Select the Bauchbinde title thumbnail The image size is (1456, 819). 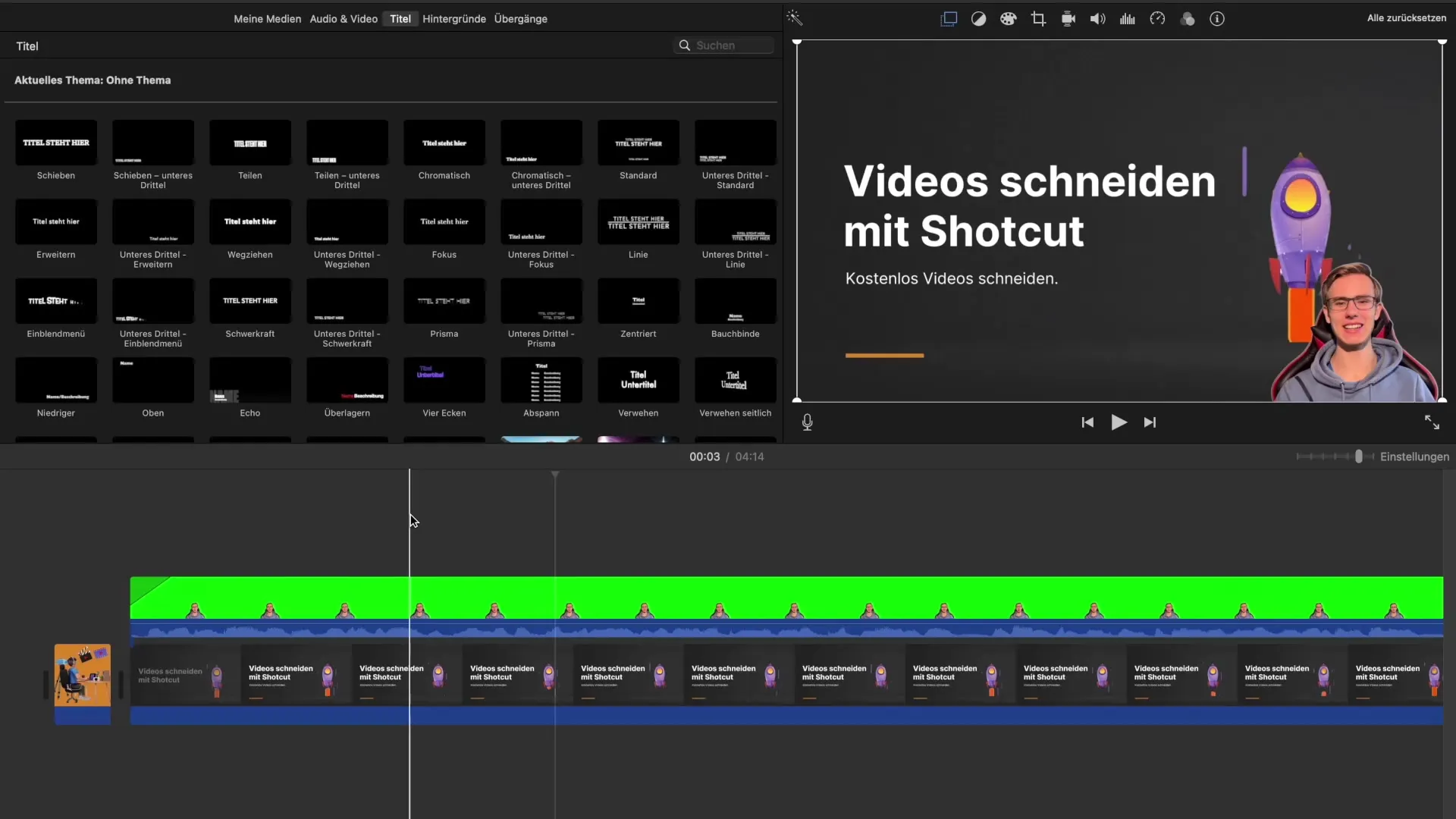736,301
